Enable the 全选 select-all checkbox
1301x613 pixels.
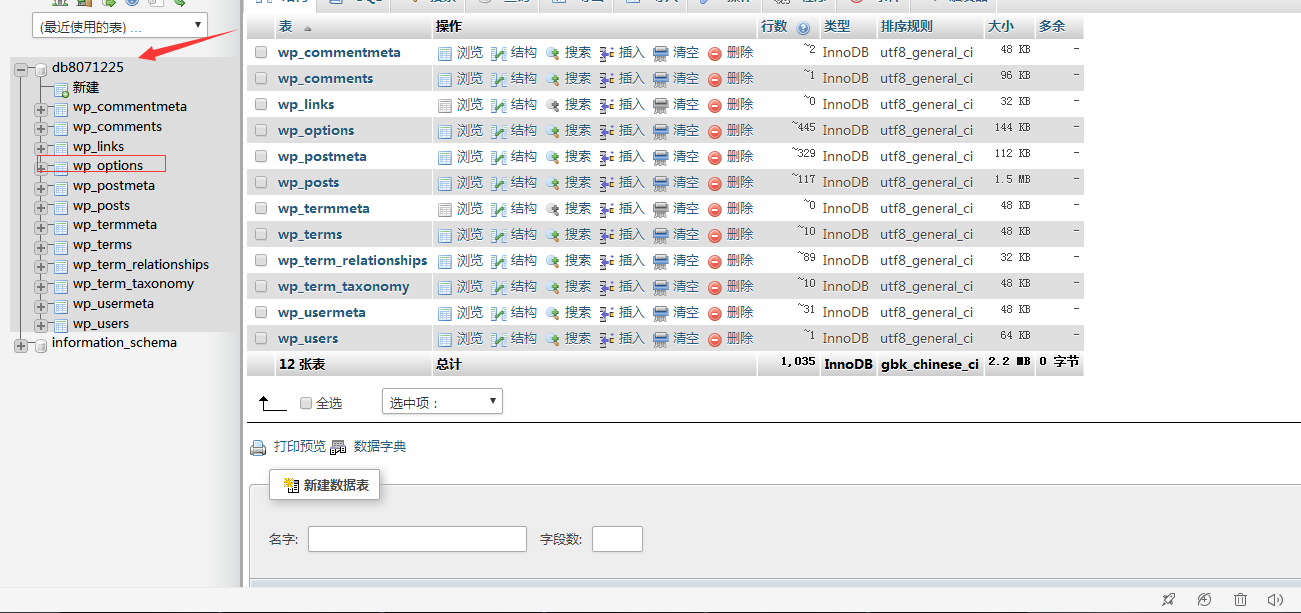tap(306, 403)
